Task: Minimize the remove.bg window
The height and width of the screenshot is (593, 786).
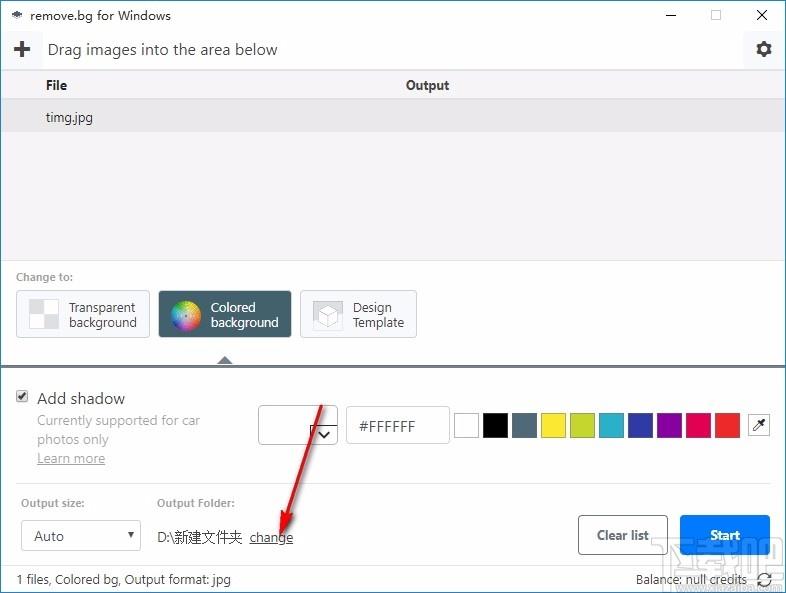Action: (671, 15)
